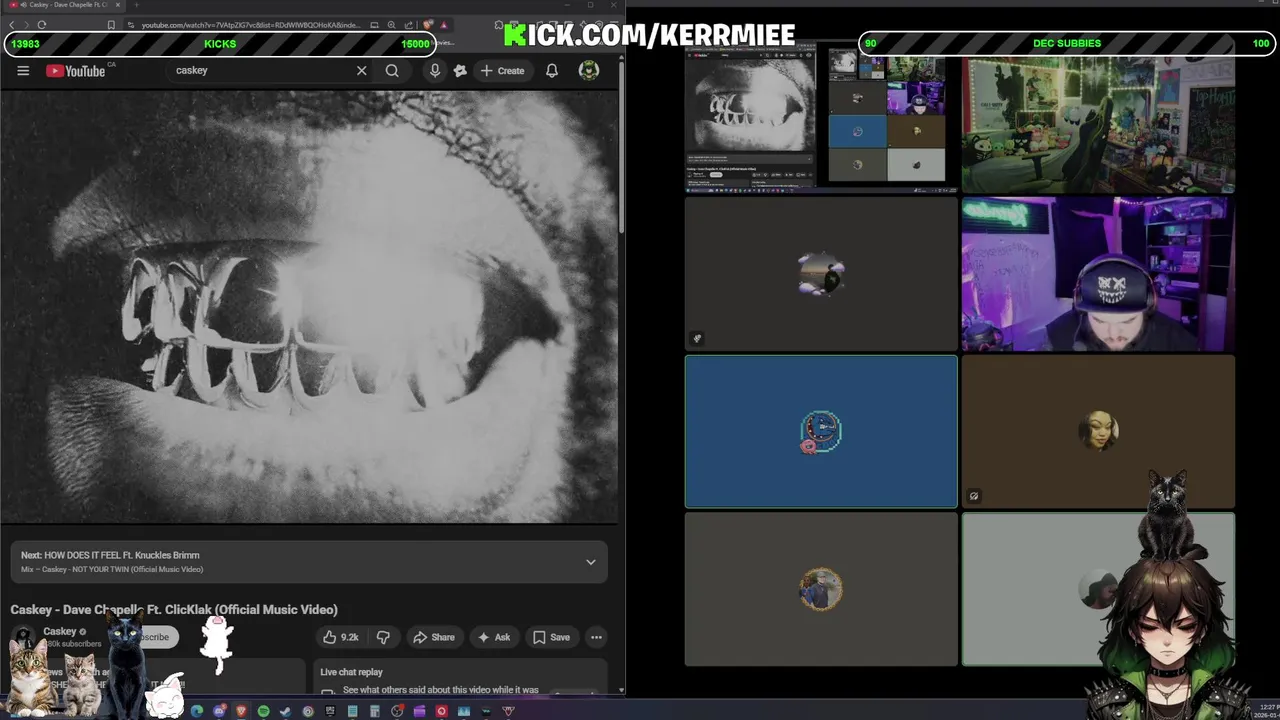Viewport: 1280px width, 720px height.
Task: Open the Brave Rewards triangle icon
Action: pyautogui.click(x=443, y=25)
